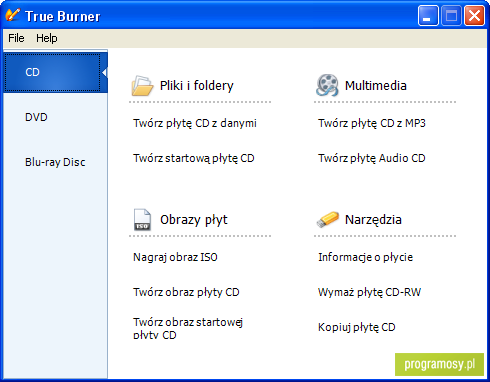This screenshot has height=382, width=490.
Task: Click Nagraj obraz ISO
Action: [x=175, y=257]
